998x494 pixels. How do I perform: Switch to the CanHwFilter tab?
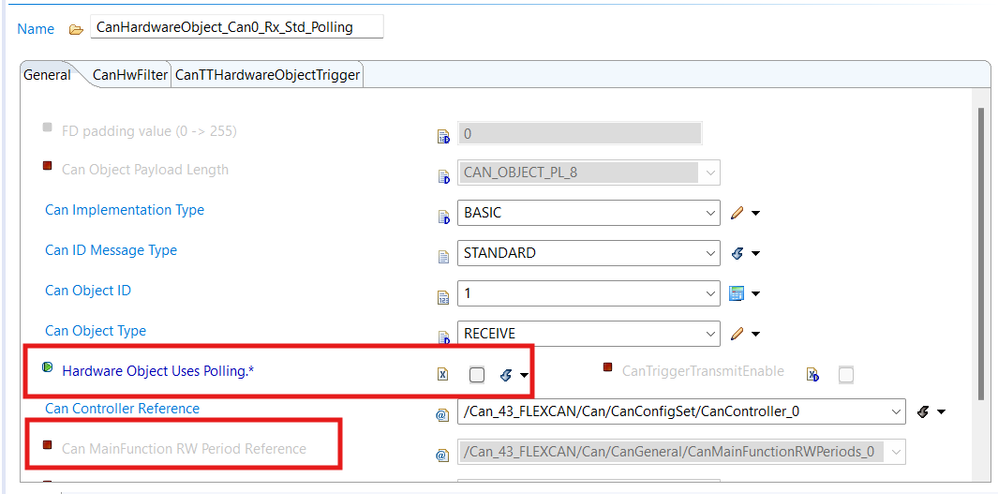pos(130,75)
